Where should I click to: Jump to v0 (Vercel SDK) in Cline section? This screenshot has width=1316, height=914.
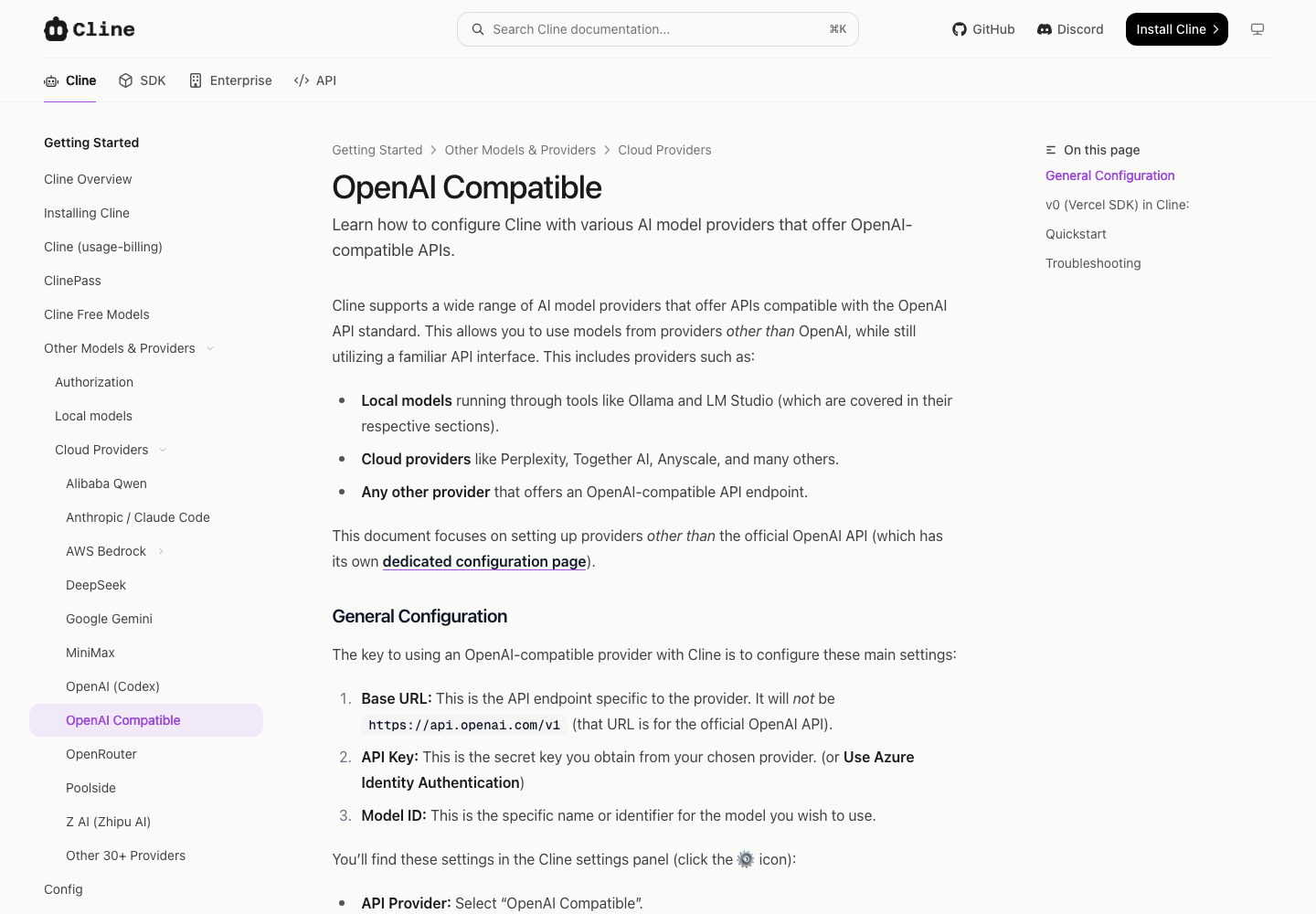(x=1117, y=205)
